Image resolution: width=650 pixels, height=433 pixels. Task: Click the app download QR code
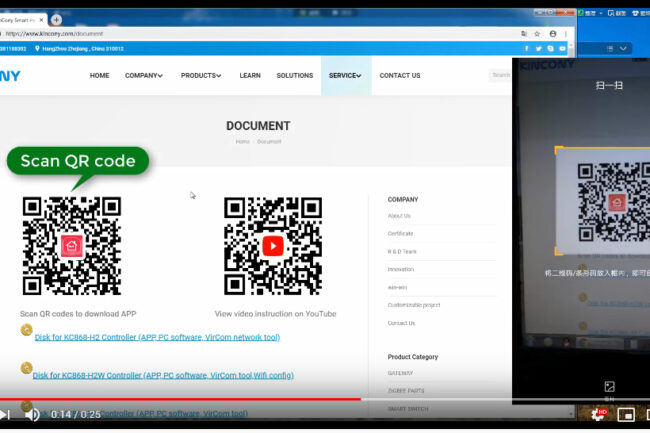(72, 246)
